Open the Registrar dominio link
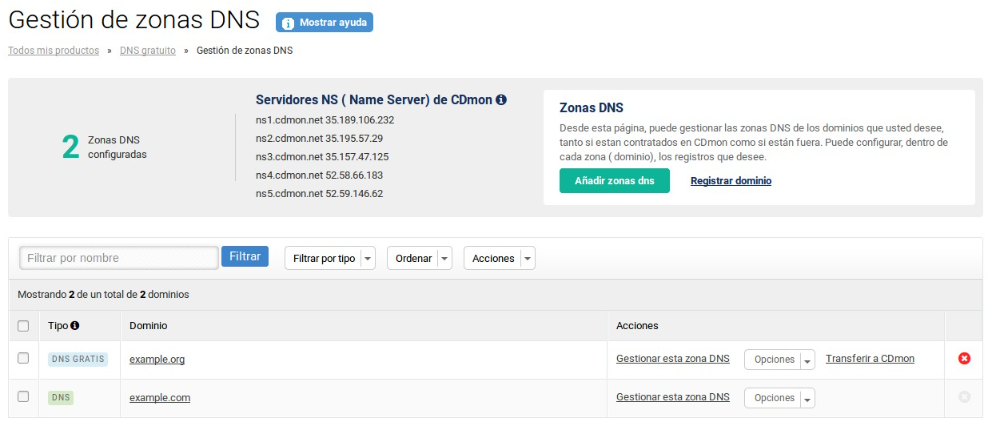 [x=730, y=181]
